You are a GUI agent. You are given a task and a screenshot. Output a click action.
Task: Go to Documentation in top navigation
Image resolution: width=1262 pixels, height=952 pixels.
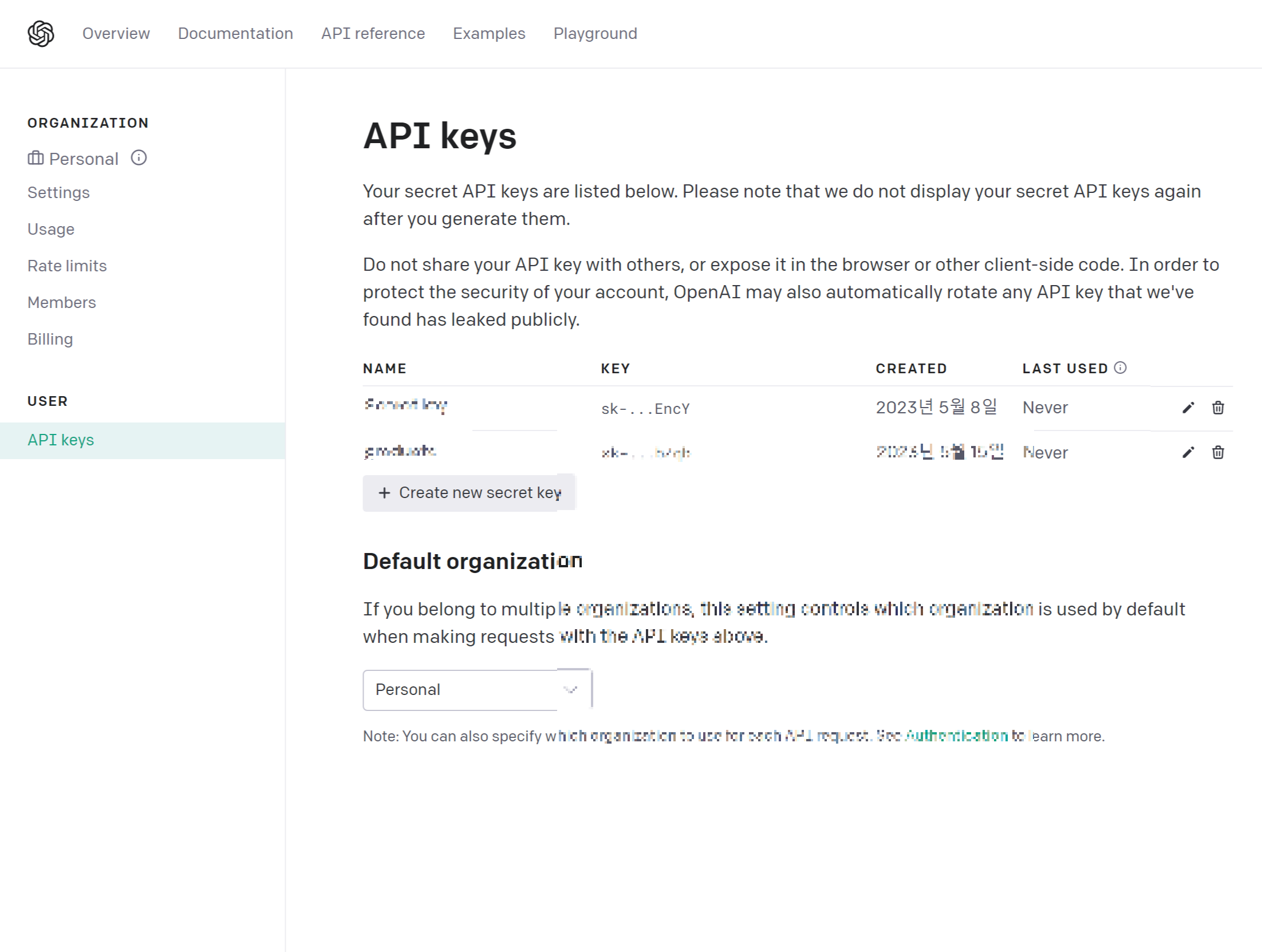click(x=235, y=34)
